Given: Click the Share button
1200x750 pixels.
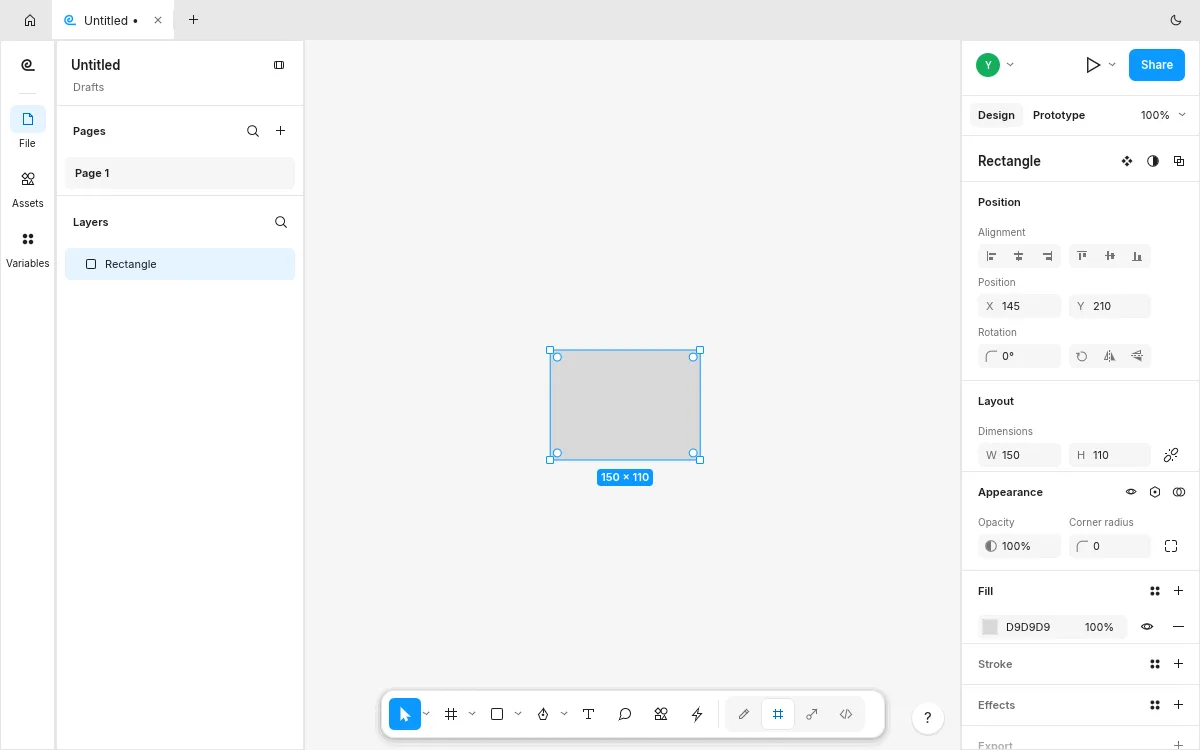Looking at the screenshot, I should (1157, 65).
